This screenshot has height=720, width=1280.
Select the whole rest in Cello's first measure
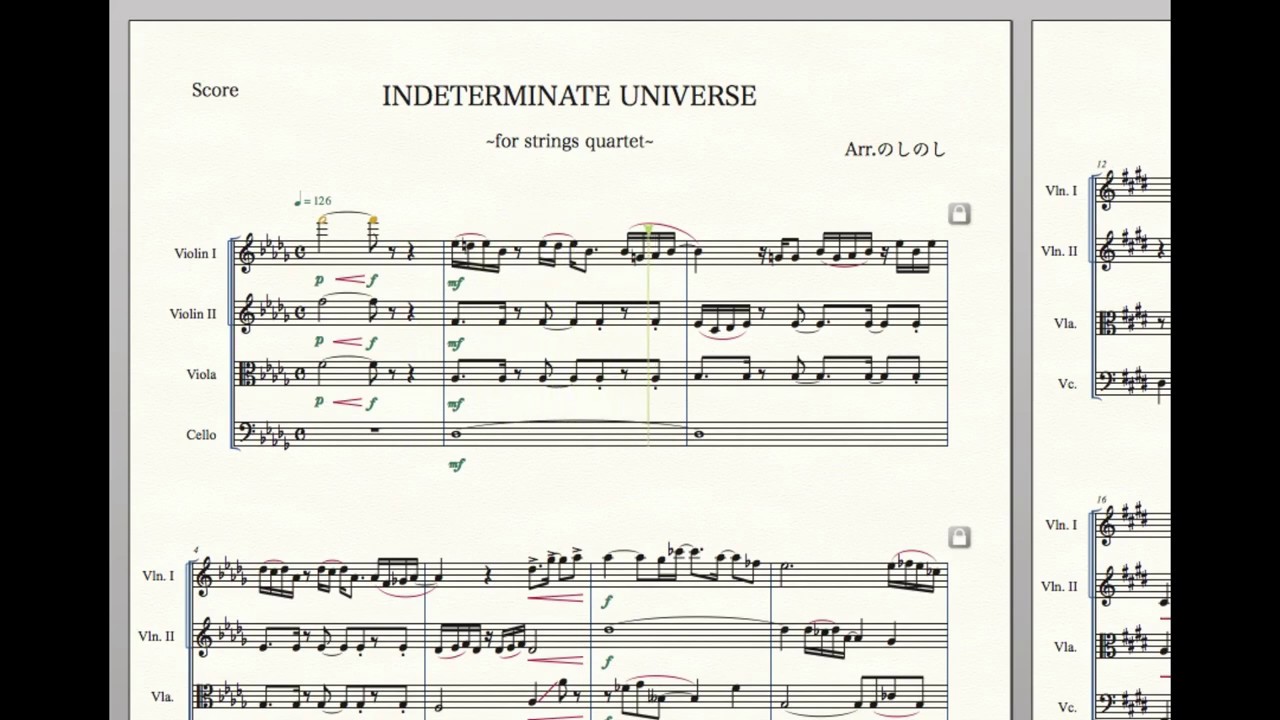pos(372,432)
